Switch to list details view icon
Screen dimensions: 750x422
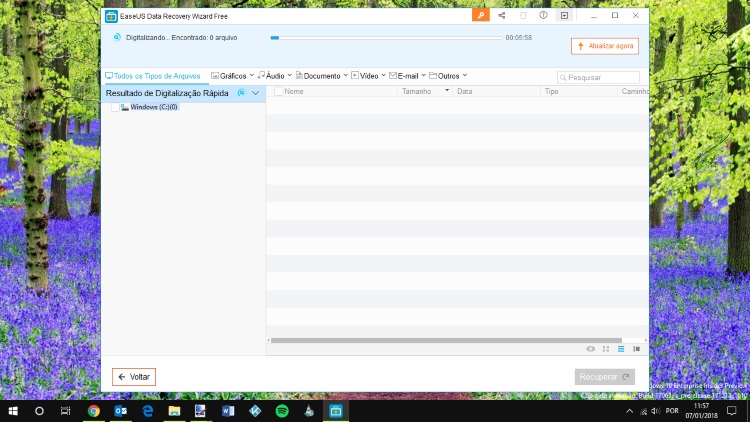tap(621, 349)
